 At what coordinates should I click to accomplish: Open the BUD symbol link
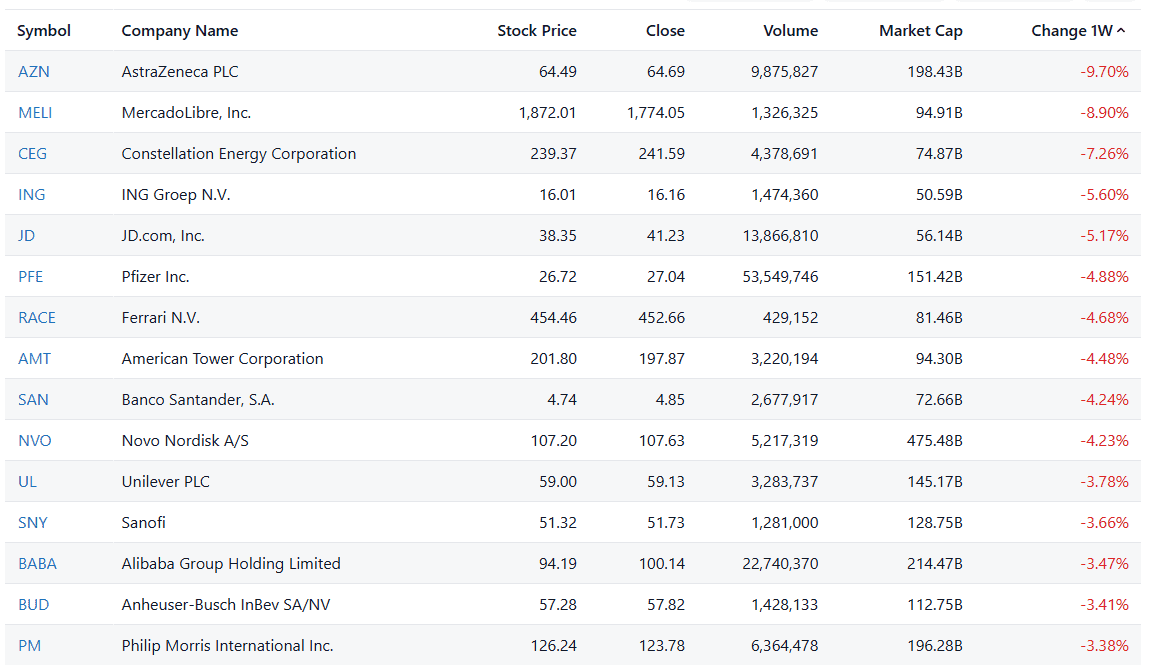coord(33,605)
